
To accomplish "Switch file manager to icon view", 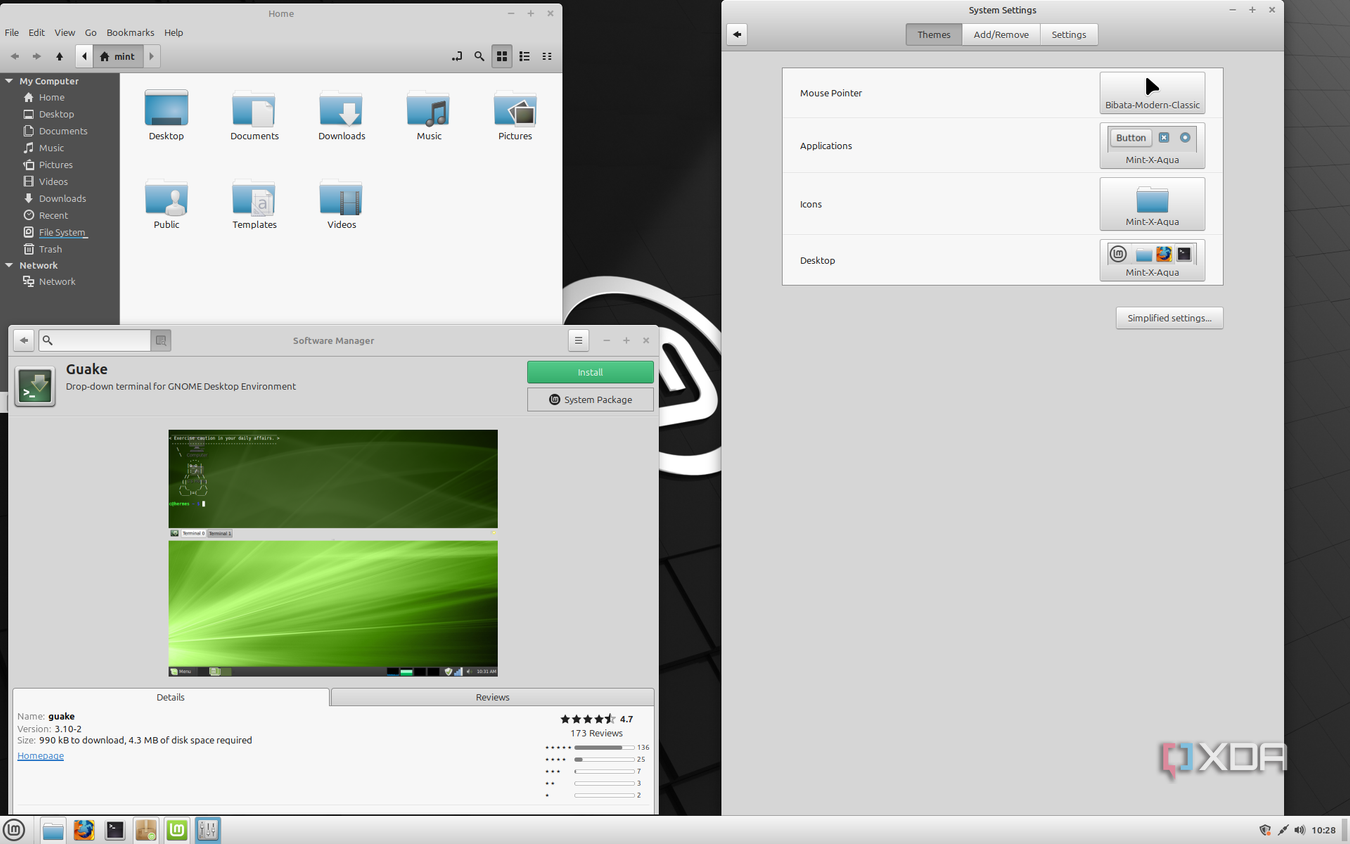I will click(x=502, y=57).
